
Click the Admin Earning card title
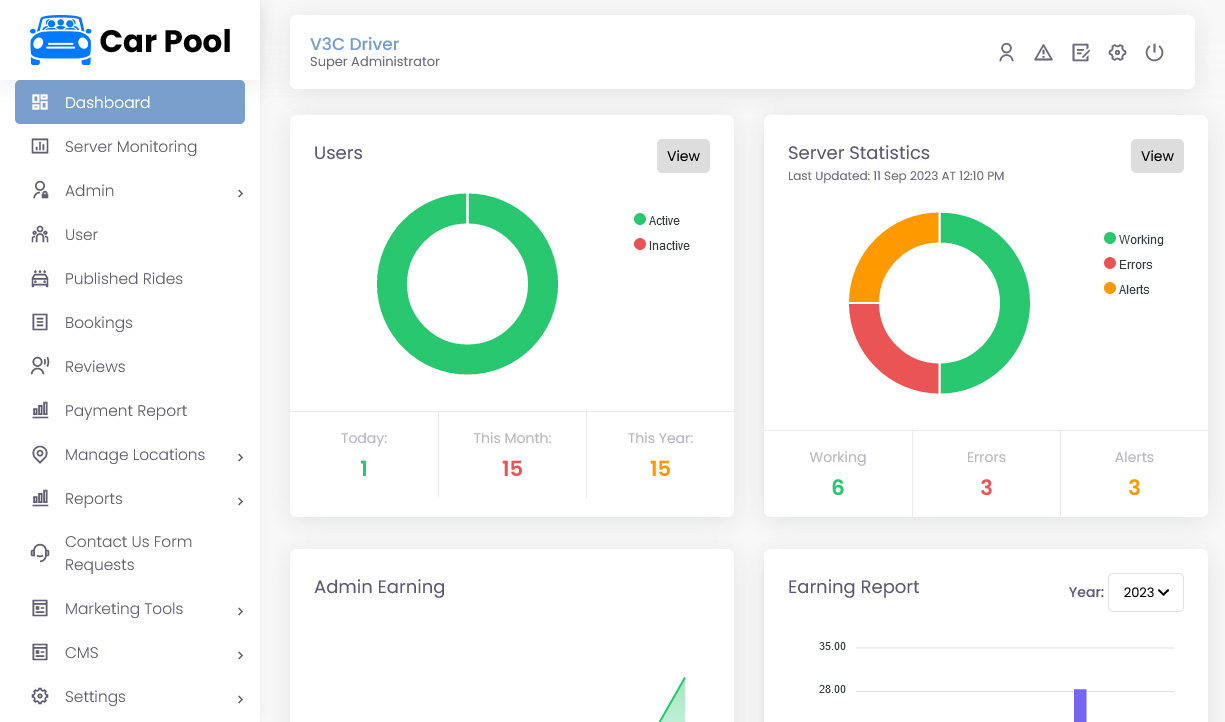tap(379, 587)
